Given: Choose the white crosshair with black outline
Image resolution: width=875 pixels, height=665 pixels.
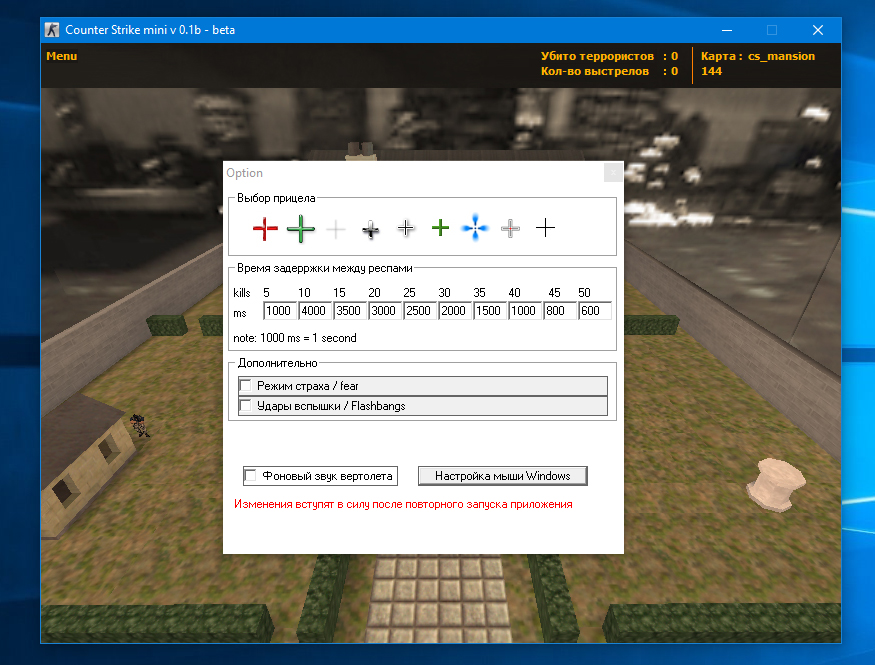Looking at the screenshot, I should [406, 229].
